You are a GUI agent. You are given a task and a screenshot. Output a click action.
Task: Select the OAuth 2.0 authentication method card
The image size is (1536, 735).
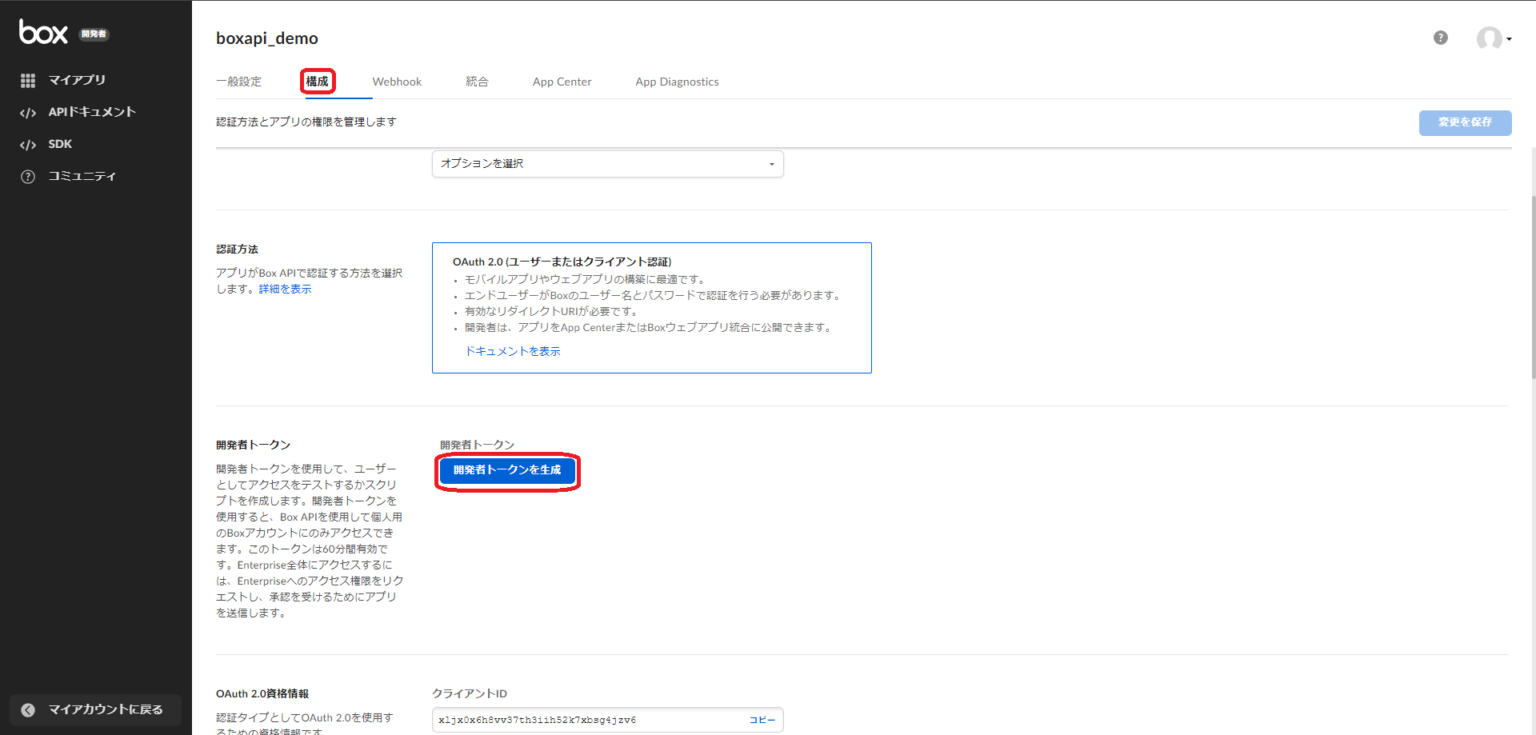(651, 306)
